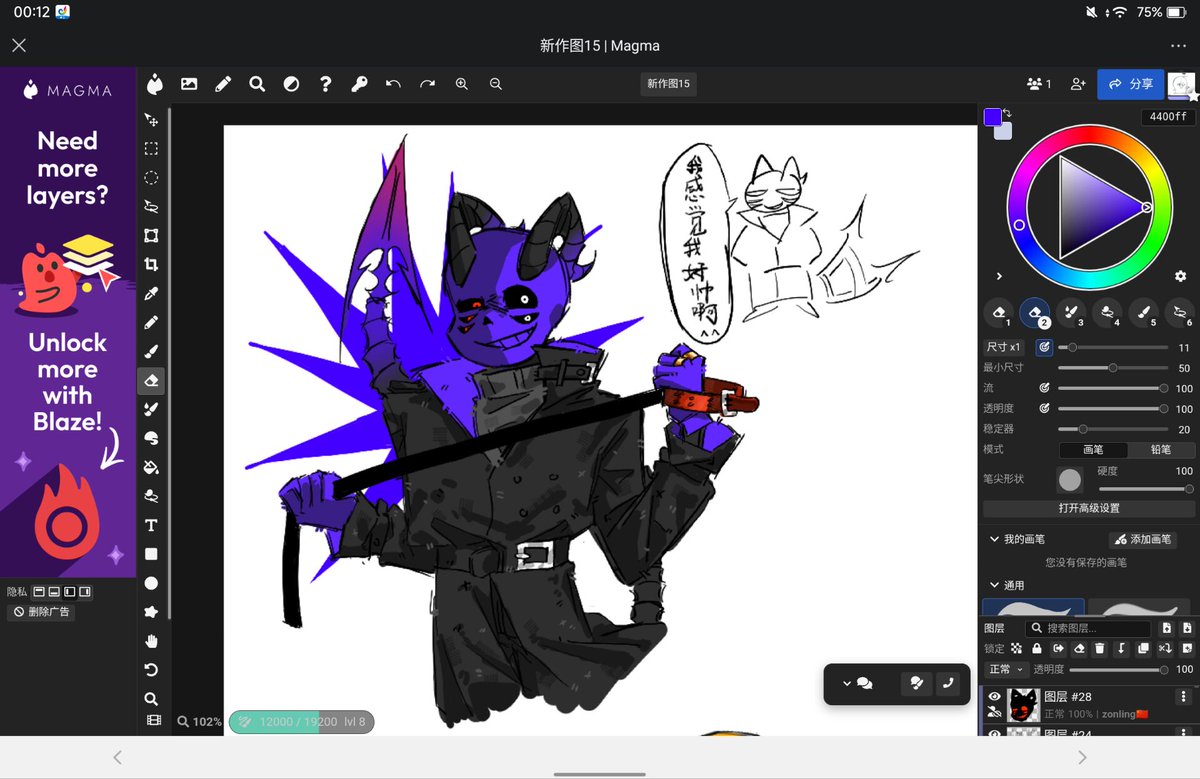1200x779 pixels.
Task: Open layer #28 options menu
Action: coord(1183,697)
